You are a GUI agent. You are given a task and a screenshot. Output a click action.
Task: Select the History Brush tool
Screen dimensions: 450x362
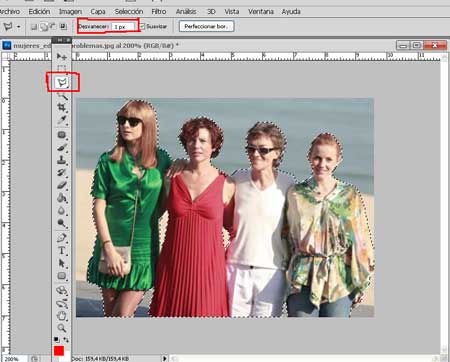[x=62, y=173]
